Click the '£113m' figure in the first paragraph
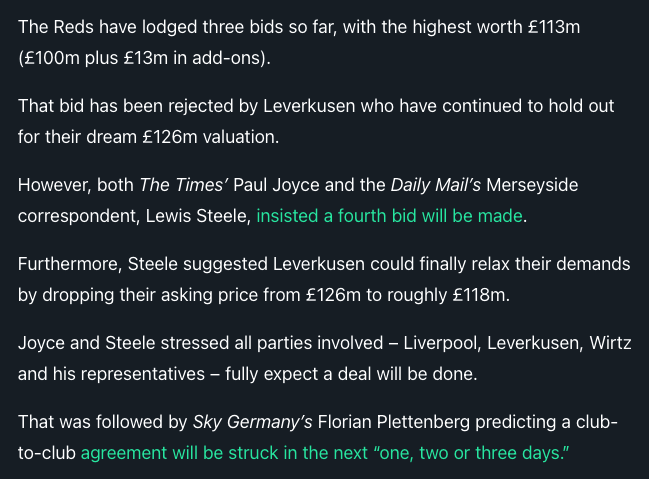Screen dimensions: 649x479 pyautogui.click(x=554, y=27)
